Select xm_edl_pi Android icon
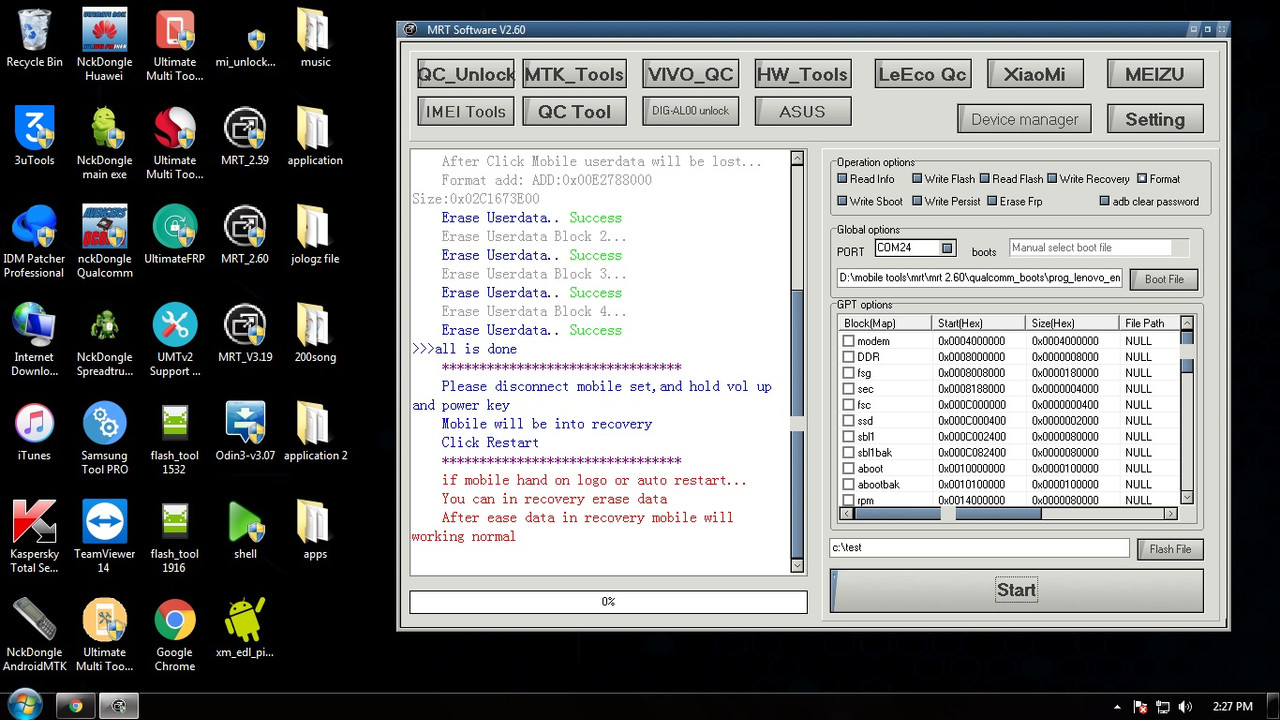The height and width of the screenshot is (720, 1280). (x=245, y=628)
